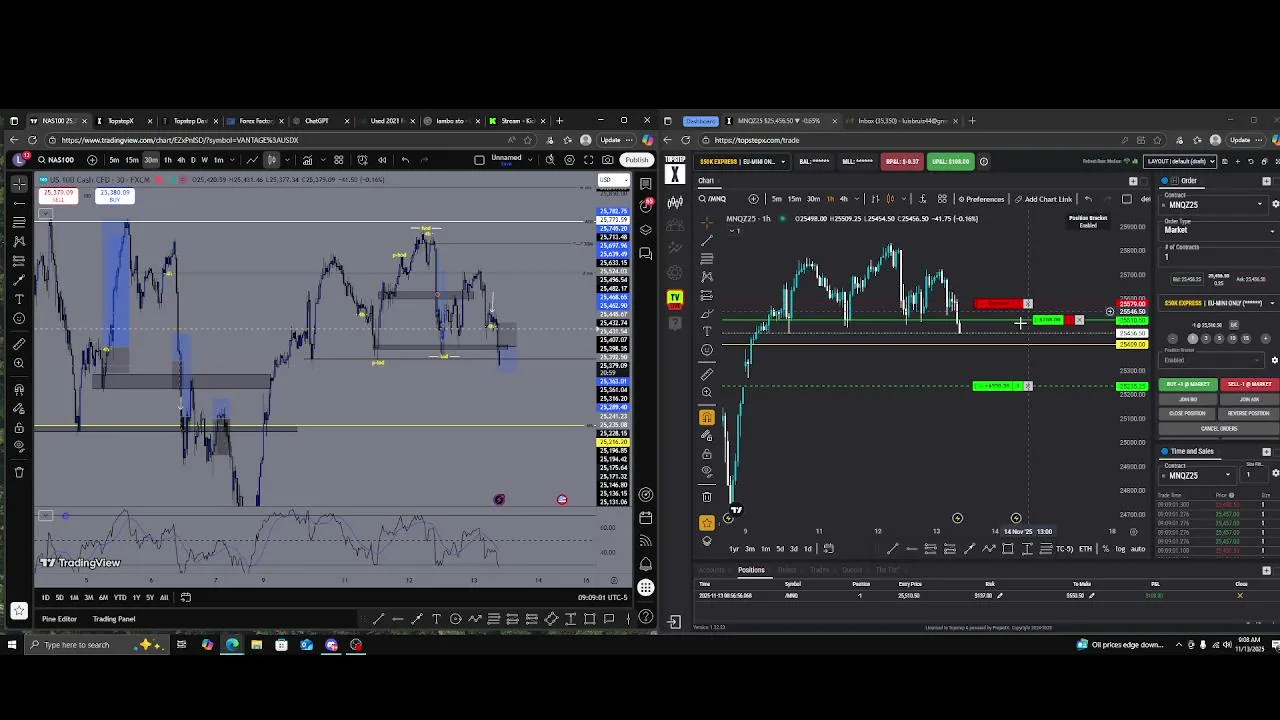
Task: Open the alerts panel with red badge
Action: [646, 207]
